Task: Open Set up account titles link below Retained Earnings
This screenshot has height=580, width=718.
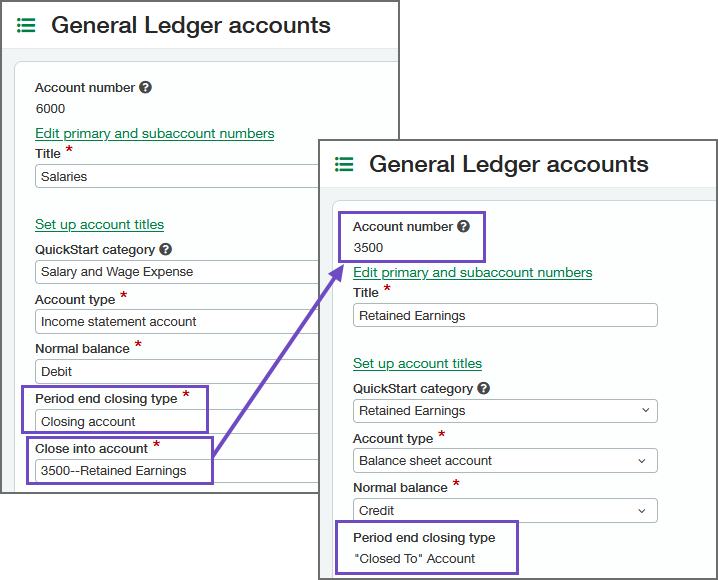Action: pyautogui.click(x=417, y=363)
